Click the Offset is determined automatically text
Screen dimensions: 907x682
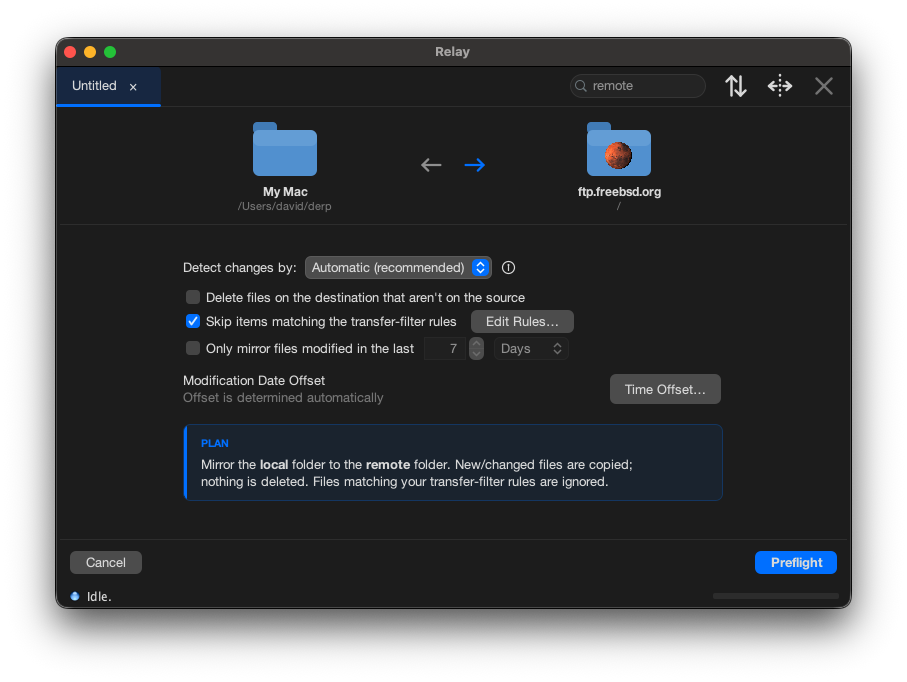[x=283, y=398]
